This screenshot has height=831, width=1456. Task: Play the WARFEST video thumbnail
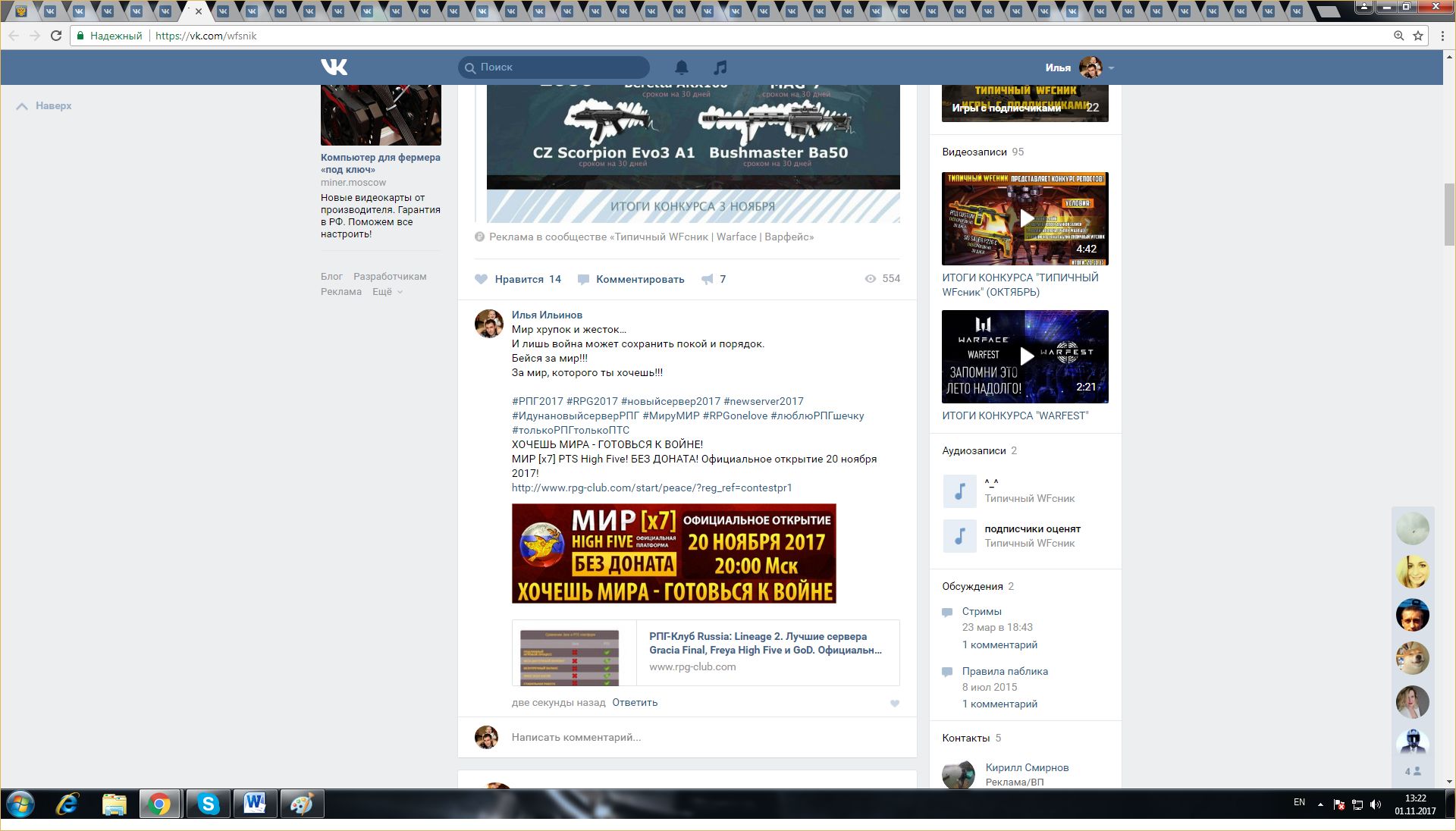pos(1025,356)
